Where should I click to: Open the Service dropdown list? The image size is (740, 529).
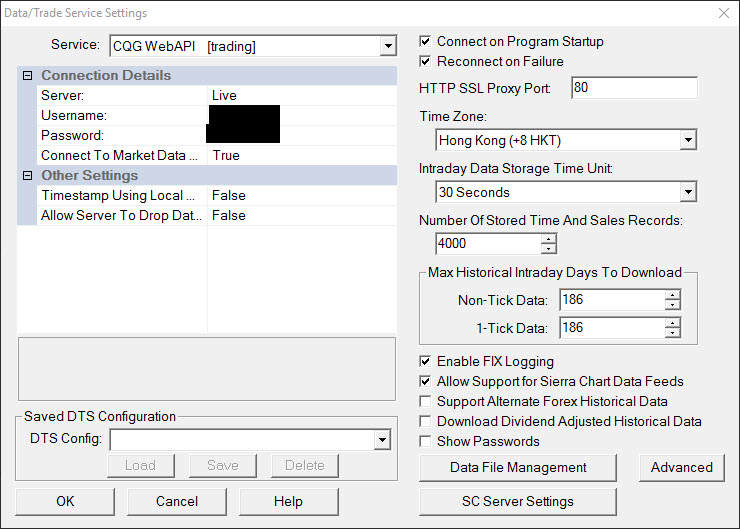coord(388,46)
